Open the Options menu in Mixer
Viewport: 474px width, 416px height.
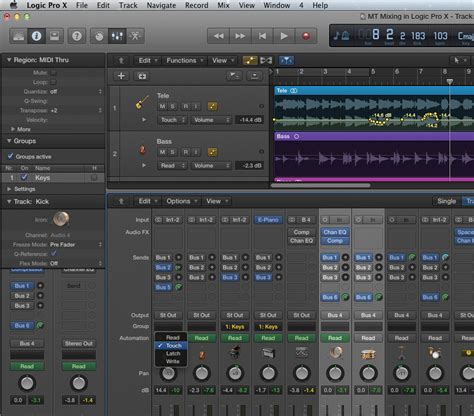click(x=181, y=201)
